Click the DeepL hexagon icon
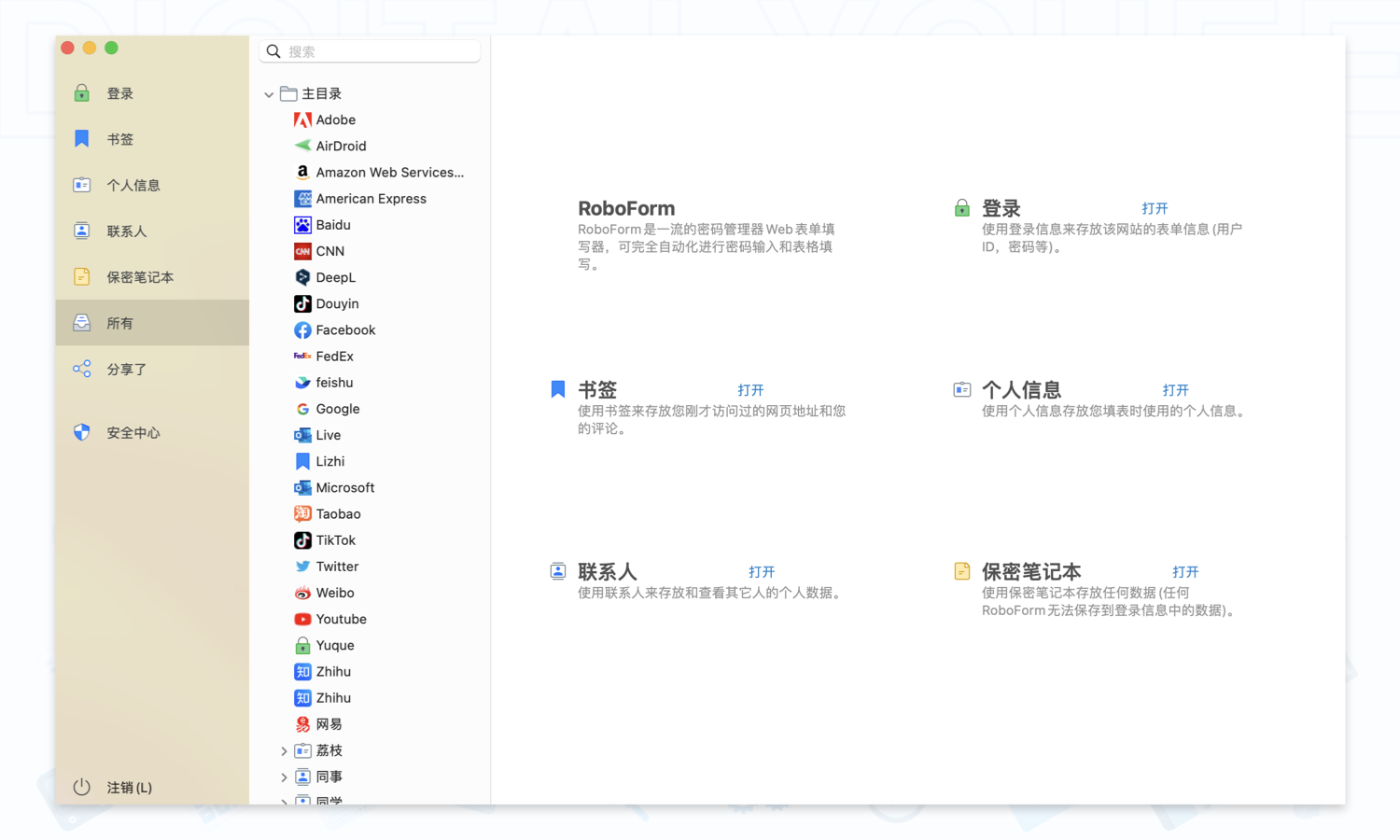The height and width of the screenshot is (840, 1400). [302, 277]
